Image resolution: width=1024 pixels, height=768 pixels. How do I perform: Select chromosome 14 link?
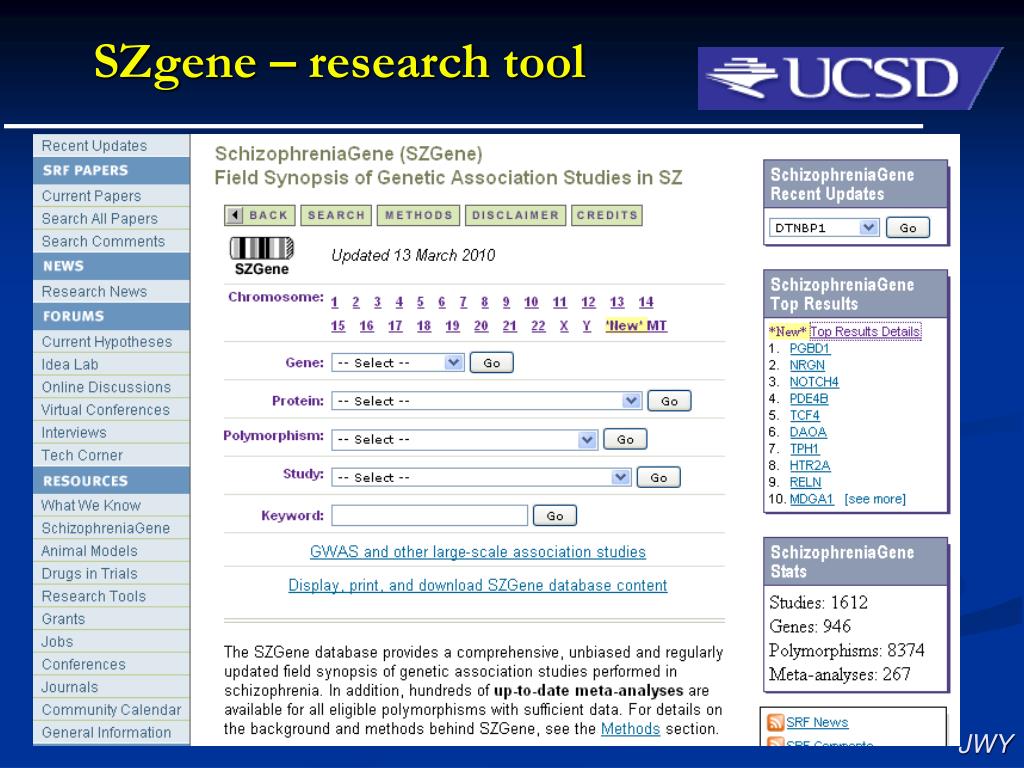pyautogui.click(x=646, y=302)
